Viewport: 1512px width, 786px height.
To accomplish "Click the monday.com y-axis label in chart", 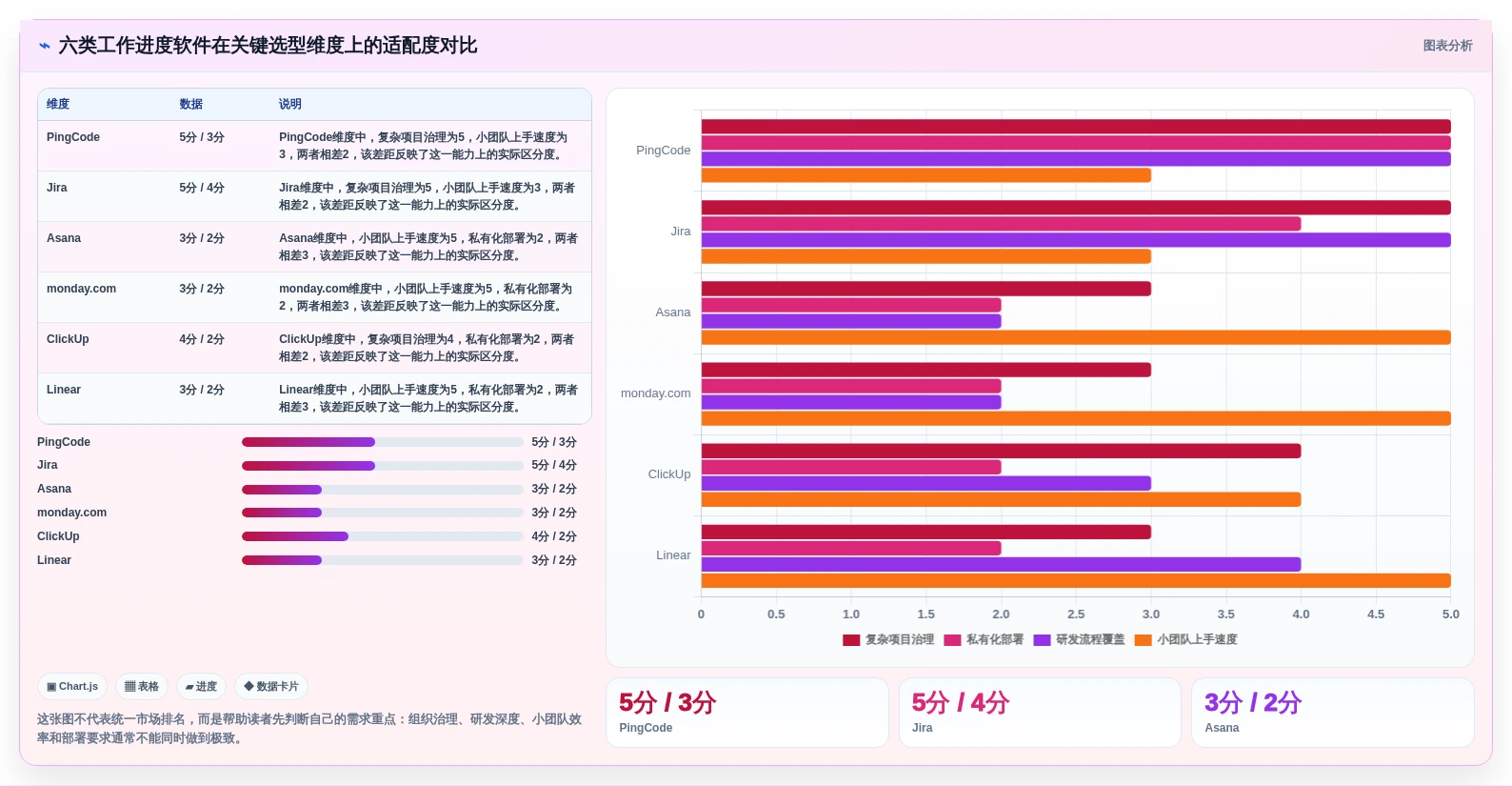I will [x=656, y=393].
